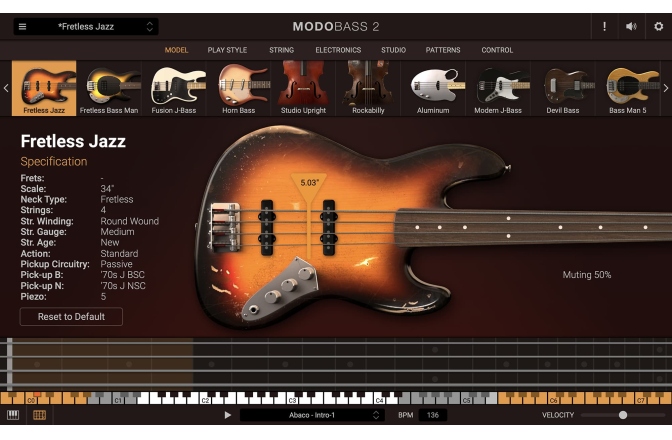Viewport: 672px width, 440px height.
Task: Adjust the VELOCITY slider
Action: (623, 415)
